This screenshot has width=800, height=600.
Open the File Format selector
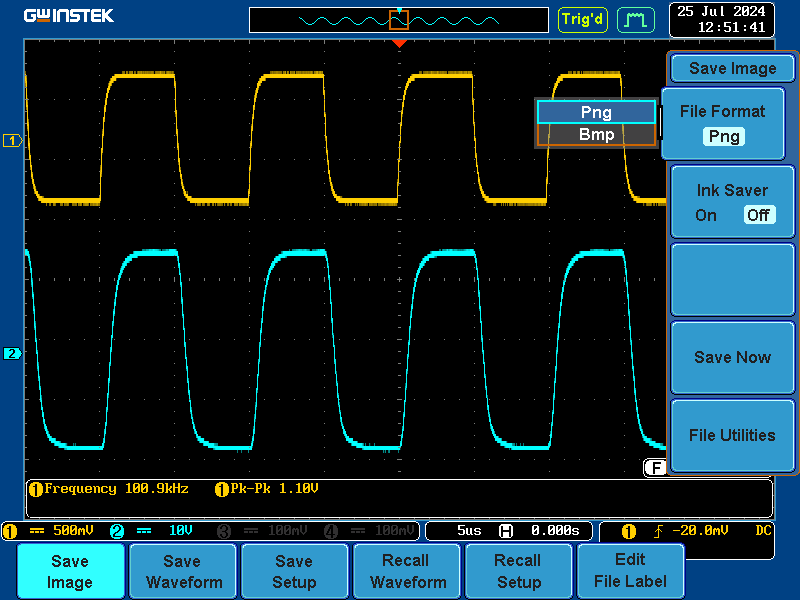(722, 124)
